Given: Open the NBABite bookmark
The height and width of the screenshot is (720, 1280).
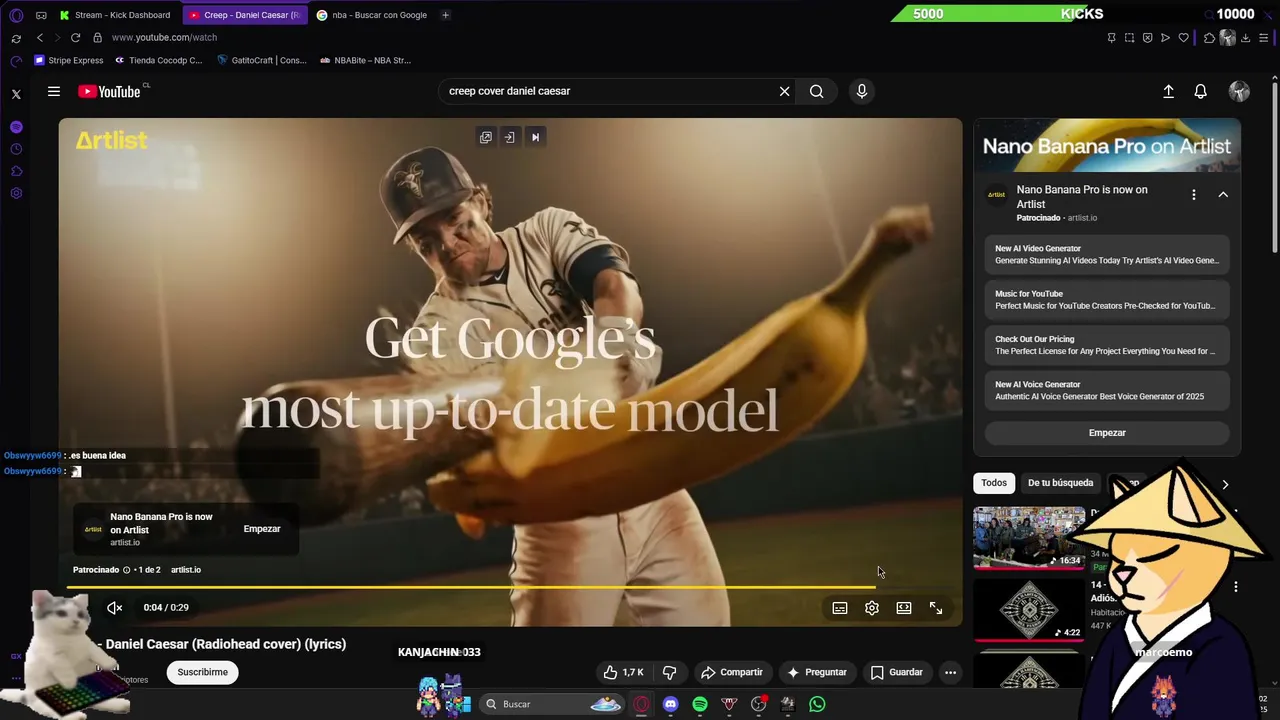Looking at the screenshot, I should click(x=365, y=60).
